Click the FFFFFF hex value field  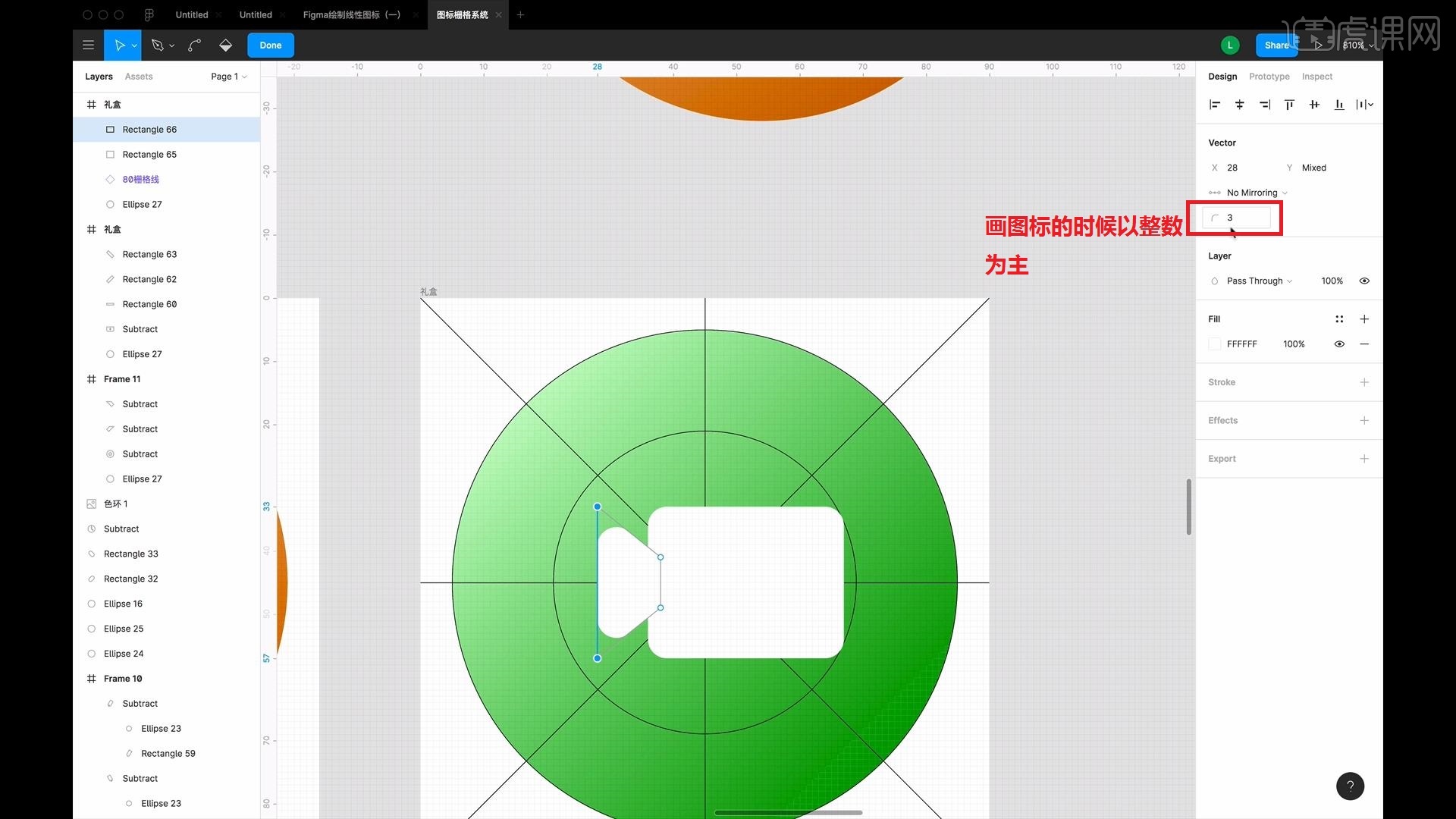point(1242,344)
